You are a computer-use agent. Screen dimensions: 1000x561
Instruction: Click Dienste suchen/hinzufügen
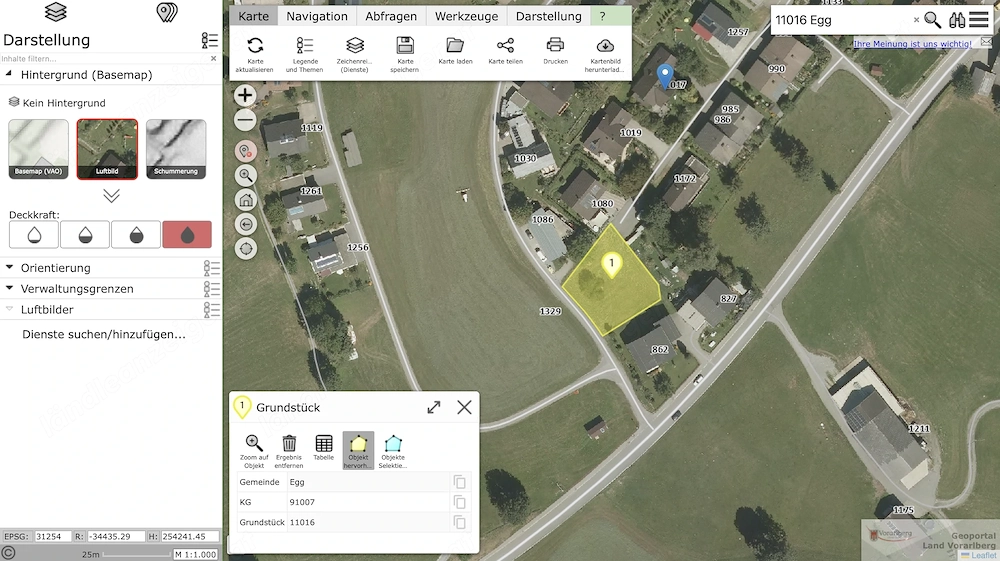point(104,334)
